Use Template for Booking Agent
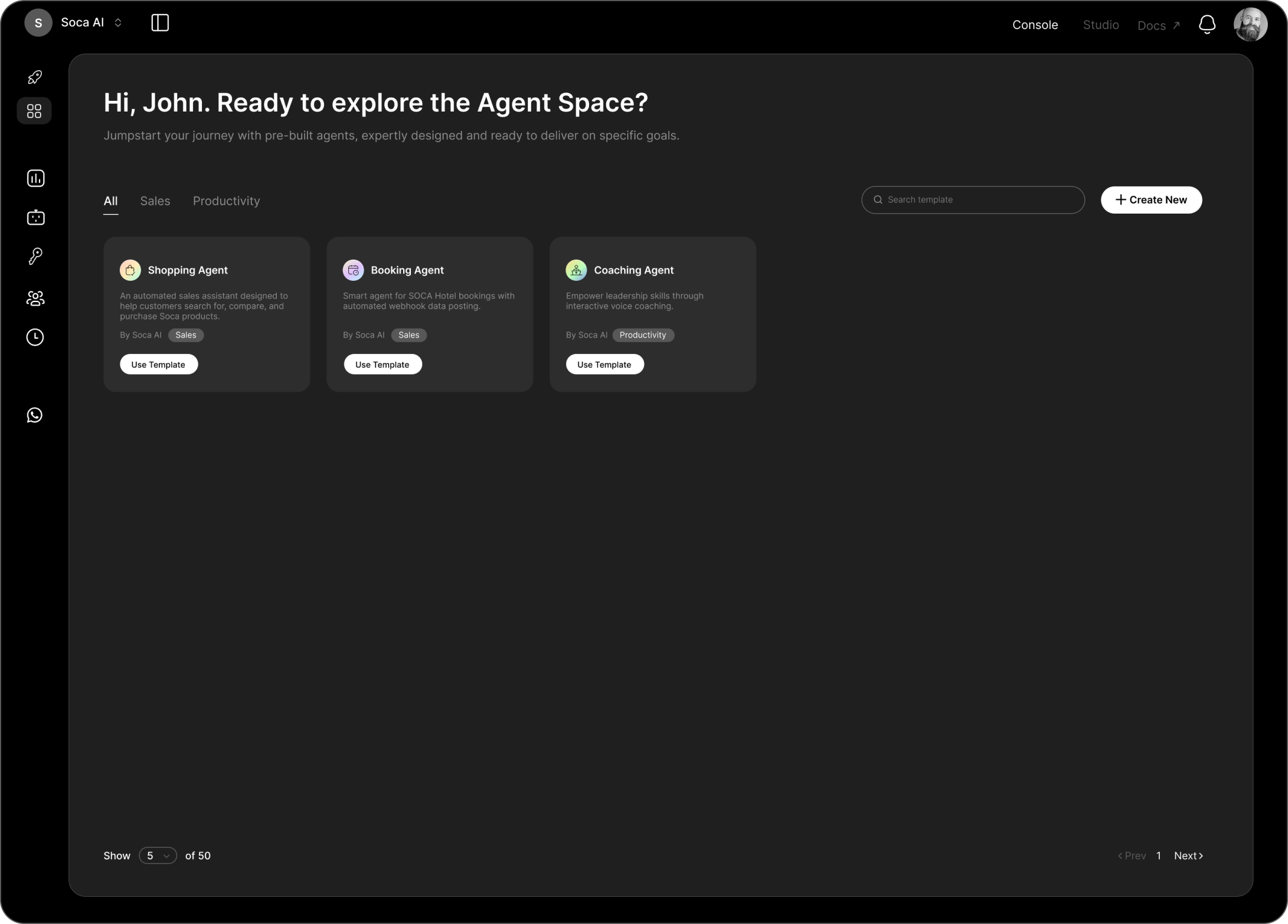 coord(383,365)
